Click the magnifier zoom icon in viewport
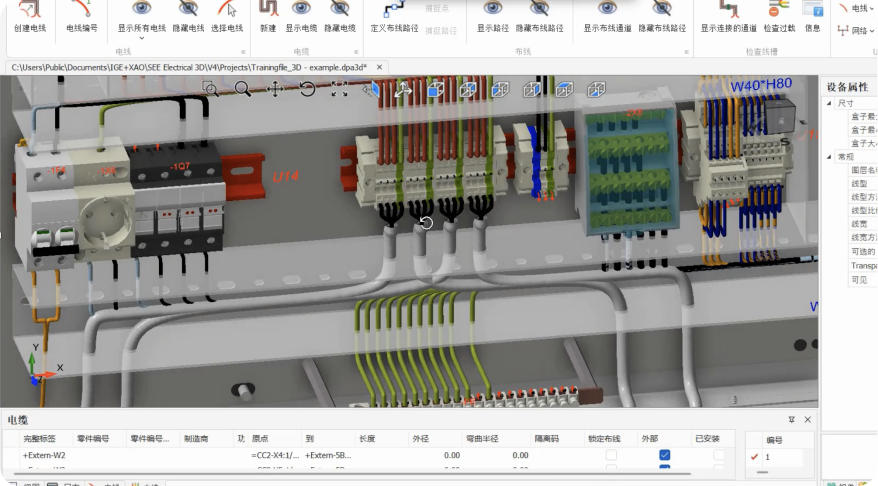This screenshot has width=878, height=486. click(x=242, y=88)
